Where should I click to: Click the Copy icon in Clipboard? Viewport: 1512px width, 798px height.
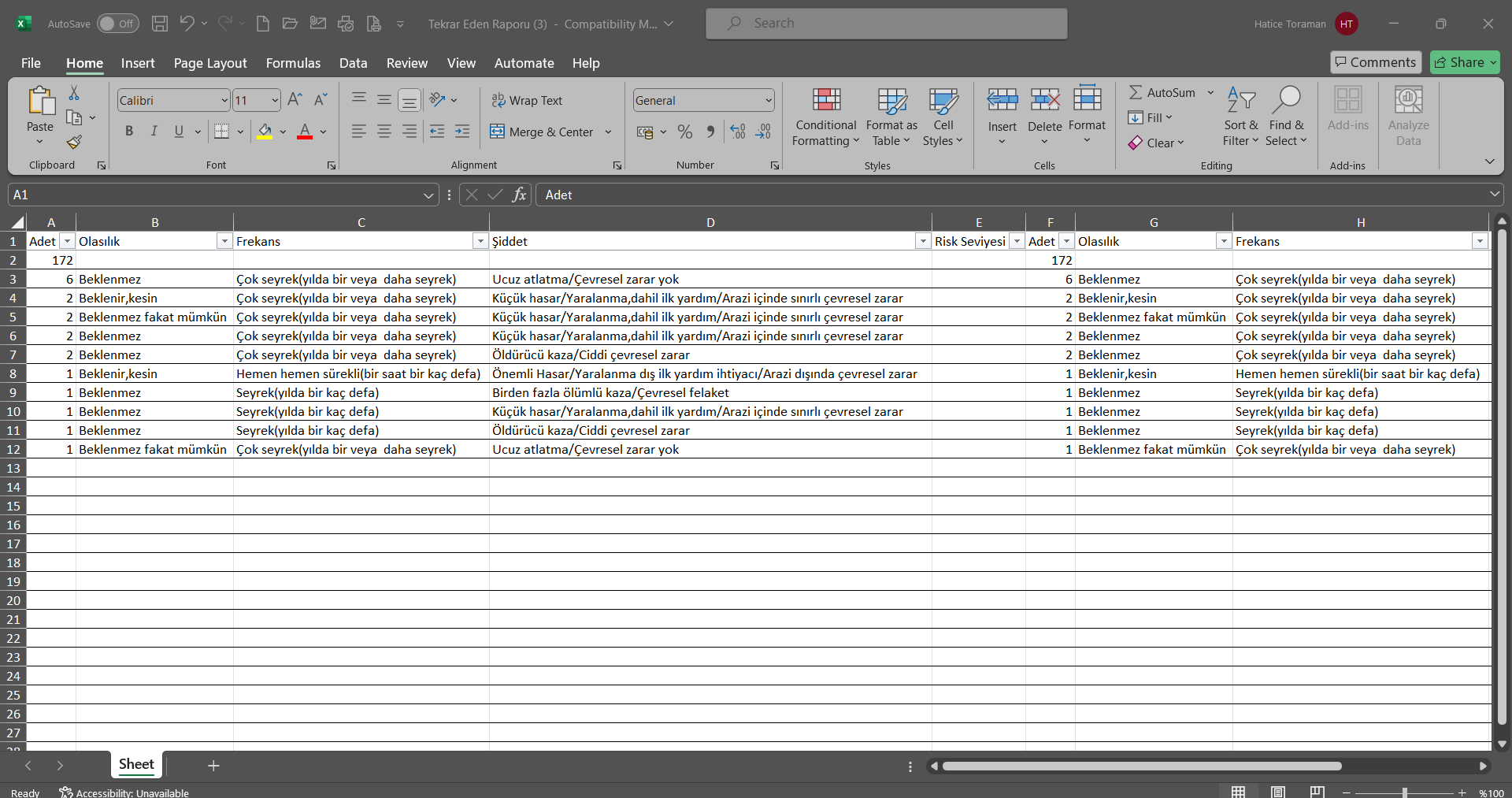[74, 117]
